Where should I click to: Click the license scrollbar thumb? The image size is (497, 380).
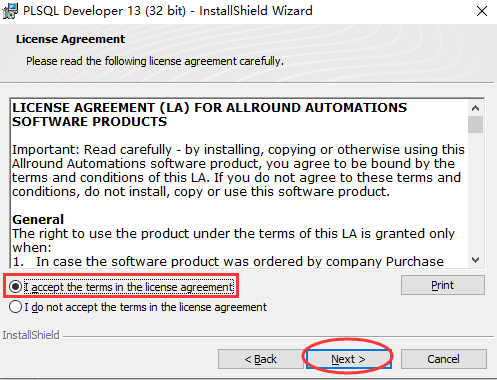tap(476, 124)
